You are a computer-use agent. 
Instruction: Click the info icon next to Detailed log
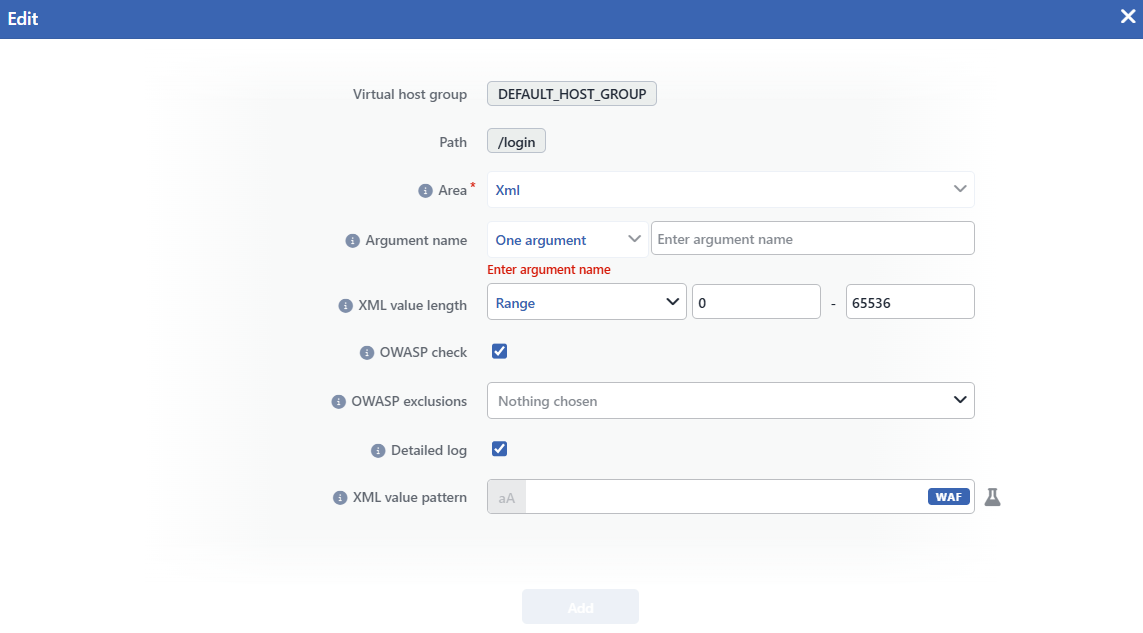click(378, 451)
